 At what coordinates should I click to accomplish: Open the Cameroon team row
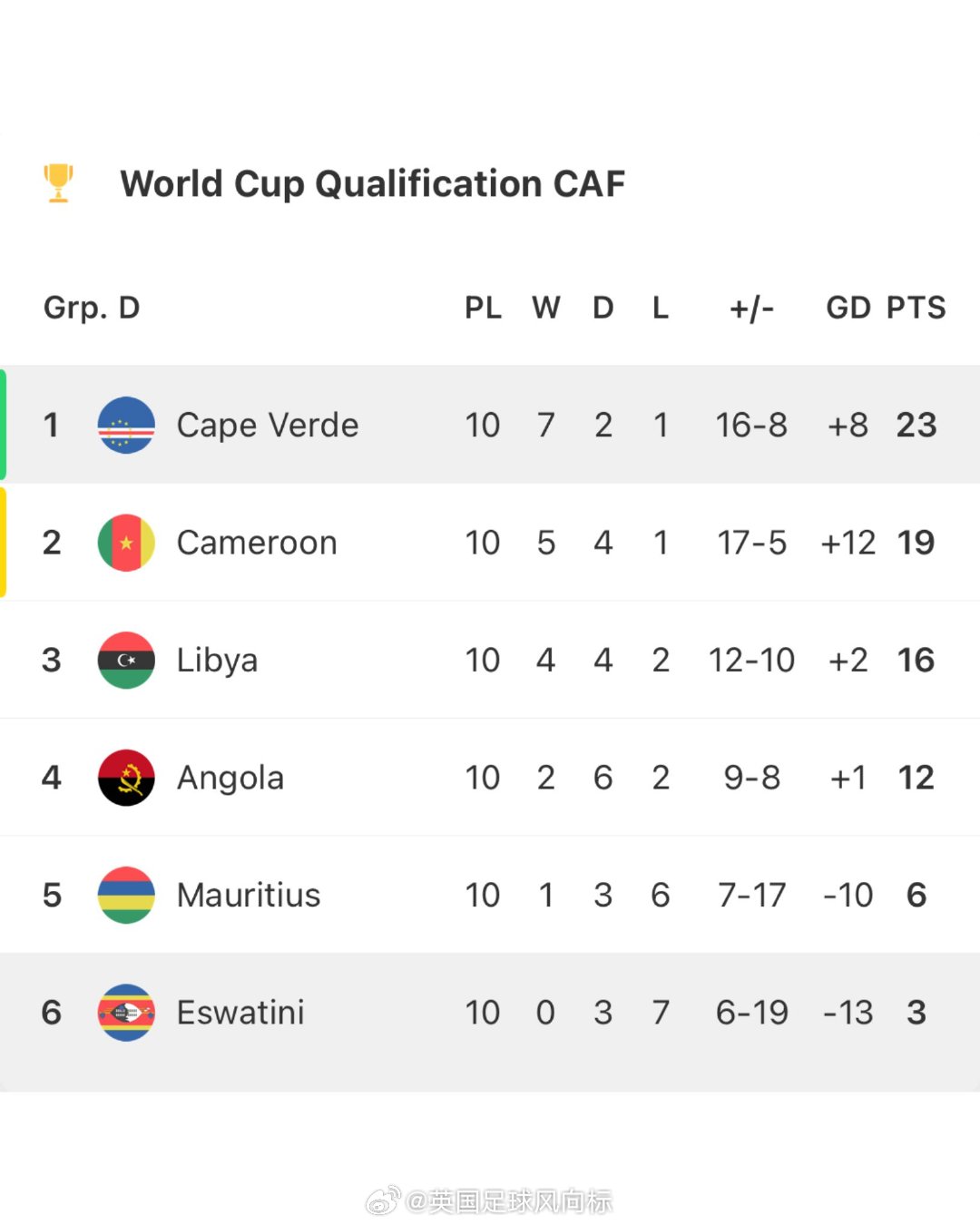pos(490,543)
